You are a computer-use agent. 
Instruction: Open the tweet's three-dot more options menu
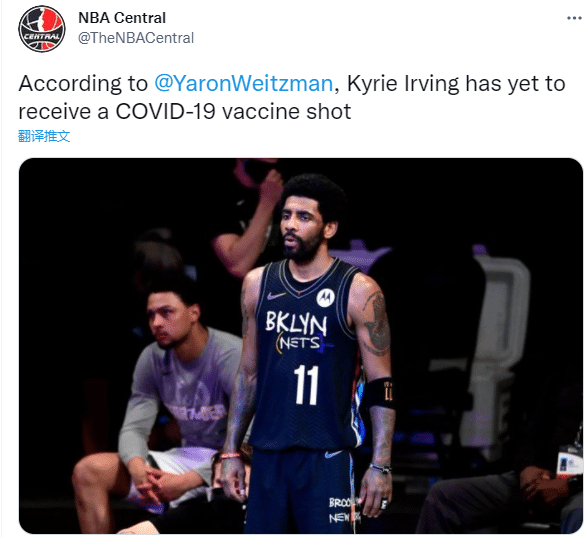pos(574,18)
